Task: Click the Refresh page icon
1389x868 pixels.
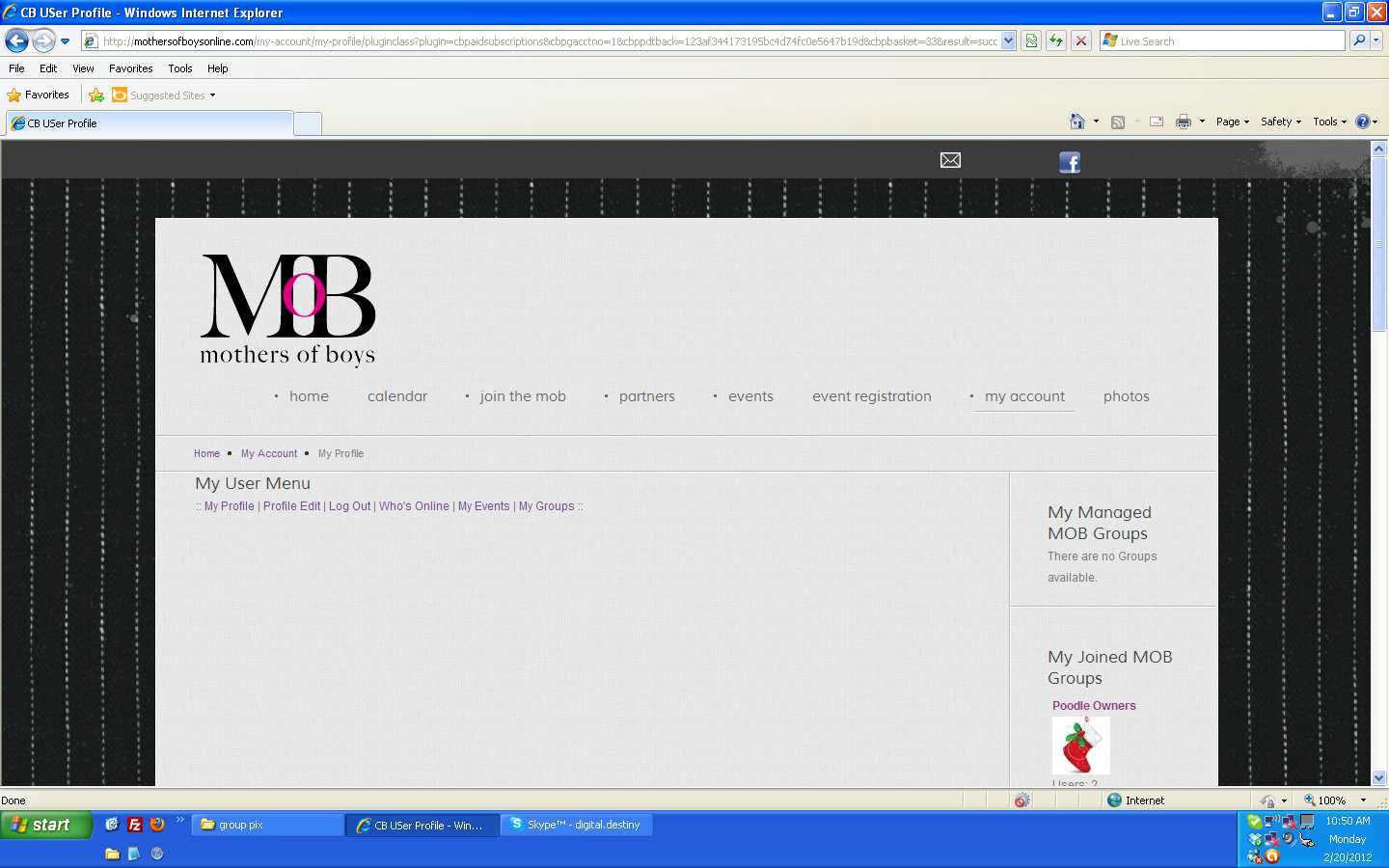Action: (1056, 41)
